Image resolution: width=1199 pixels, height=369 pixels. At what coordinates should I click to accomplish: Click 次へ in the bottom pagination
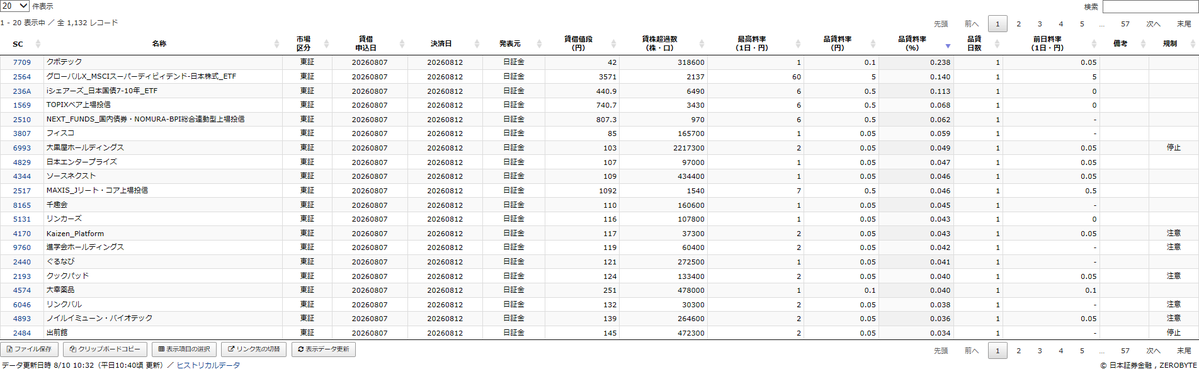point(1153,350)
